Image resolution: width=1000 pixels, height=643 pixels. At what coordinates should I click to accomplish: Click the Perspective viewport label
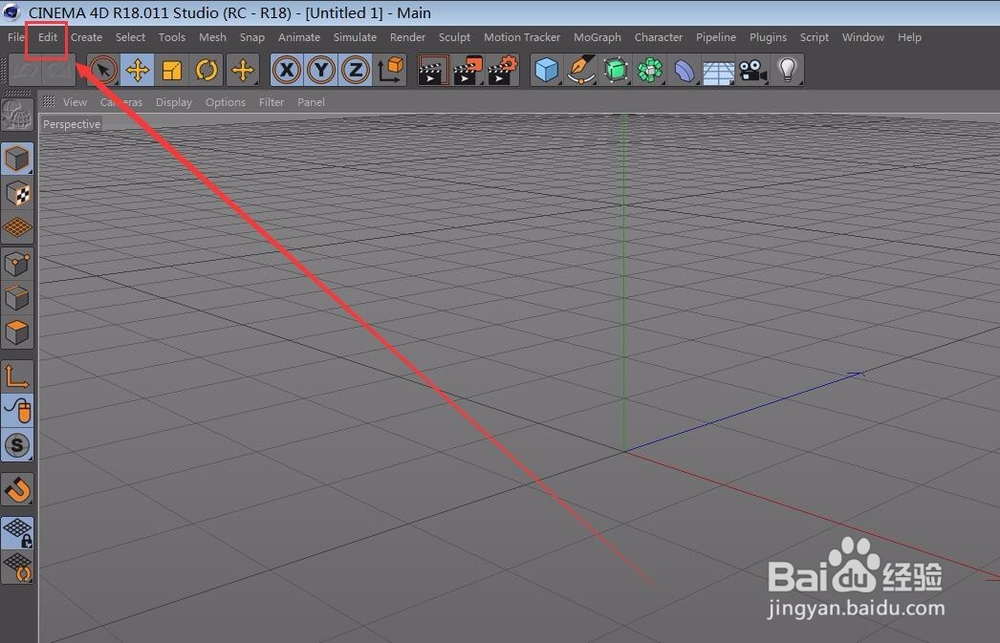point(71,124)
